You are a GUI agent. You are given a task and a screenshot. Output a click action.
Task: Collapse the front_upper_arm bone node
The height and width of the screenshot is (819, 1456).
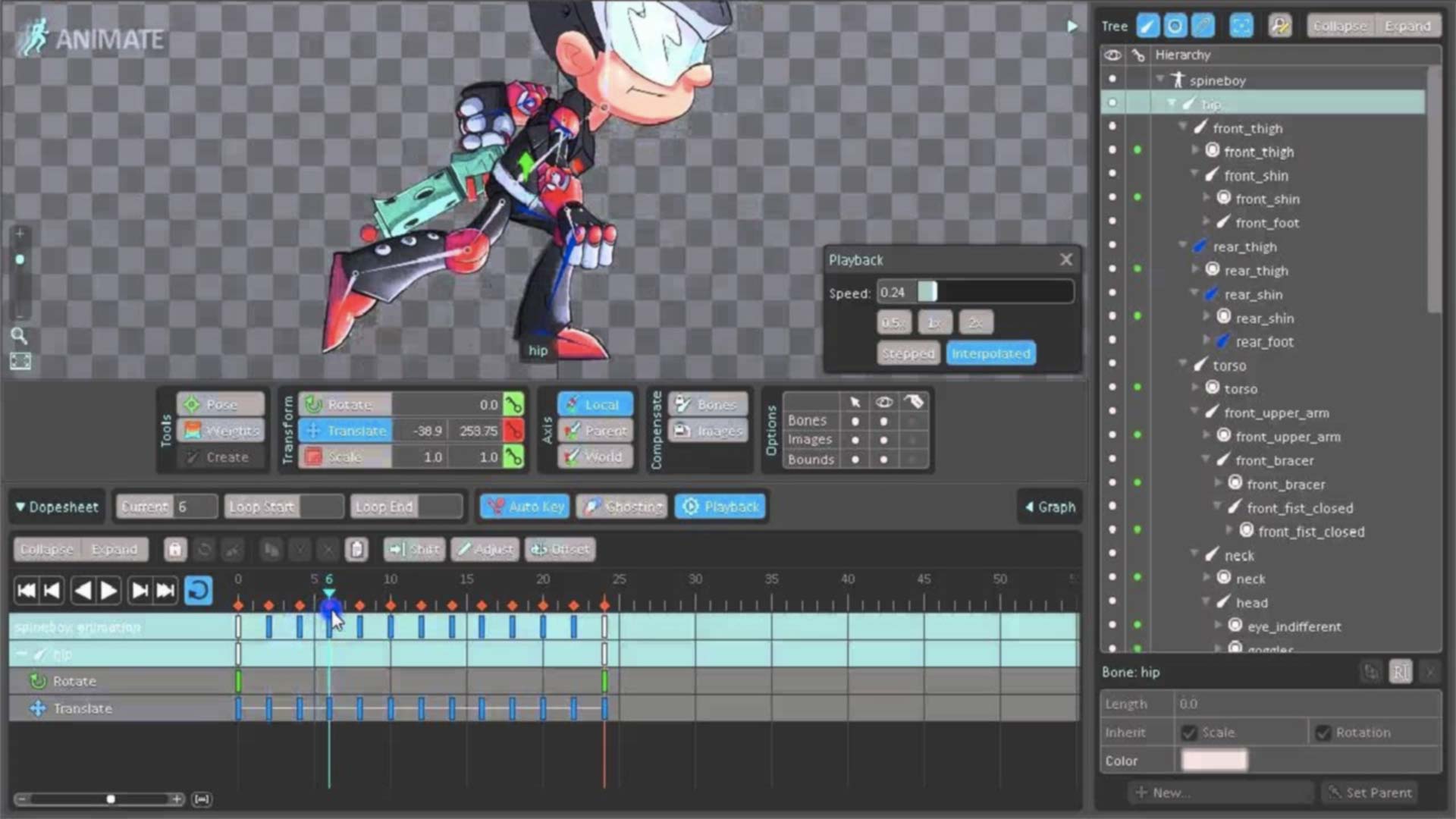click(1194, 412)
